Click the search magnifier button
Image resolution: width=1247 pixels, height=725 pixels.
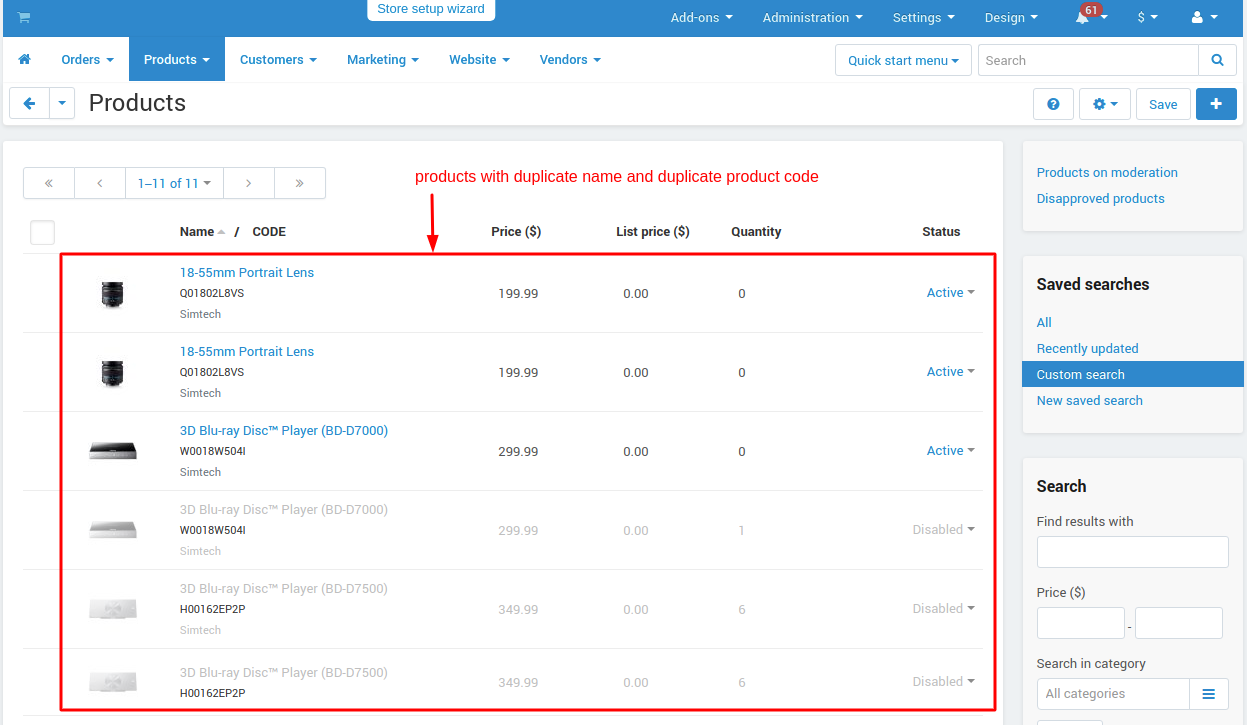[1217, 60]
